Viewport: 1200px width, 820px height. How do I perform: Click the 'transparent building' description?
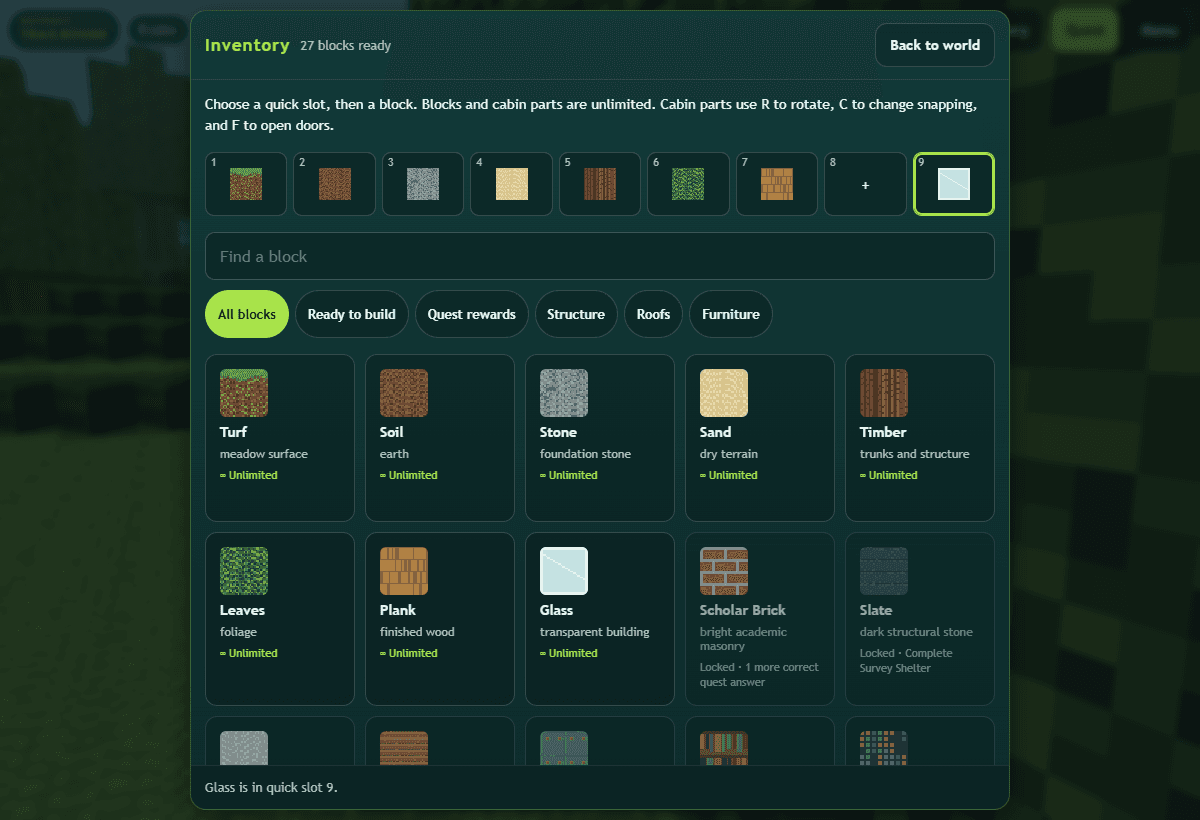(595, 632)
